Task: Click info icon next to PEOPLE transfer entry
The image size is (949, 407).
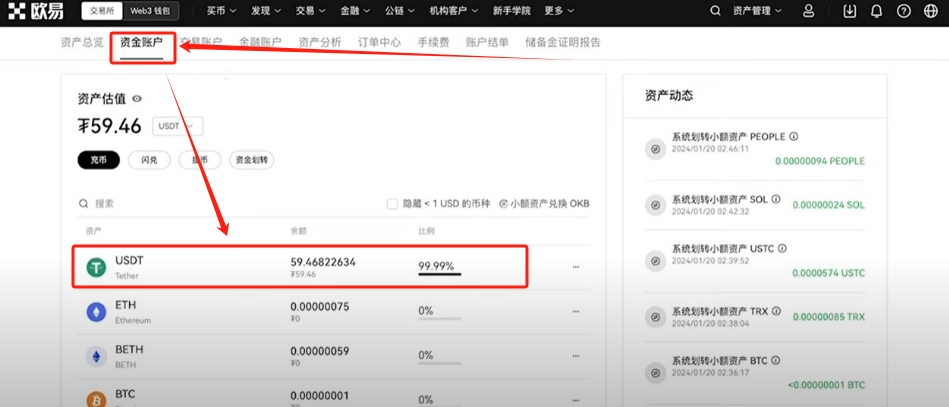Action: (793, 137)
